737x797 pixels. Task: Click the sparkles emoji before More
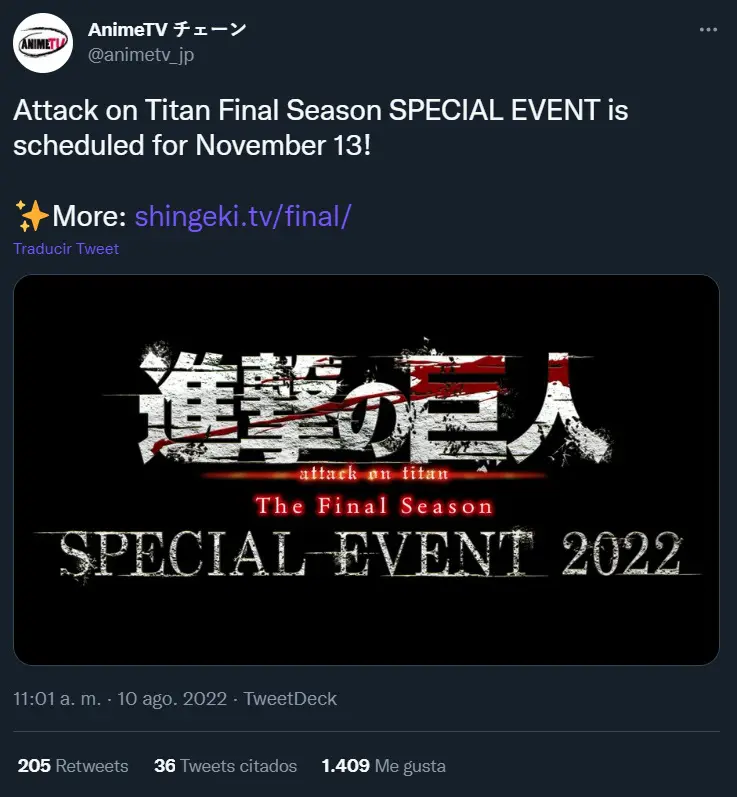[x=32, y=216]
